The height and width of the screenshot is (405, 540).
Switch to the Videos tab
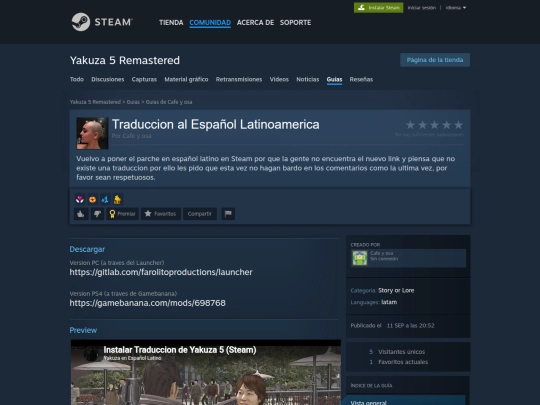279,80
